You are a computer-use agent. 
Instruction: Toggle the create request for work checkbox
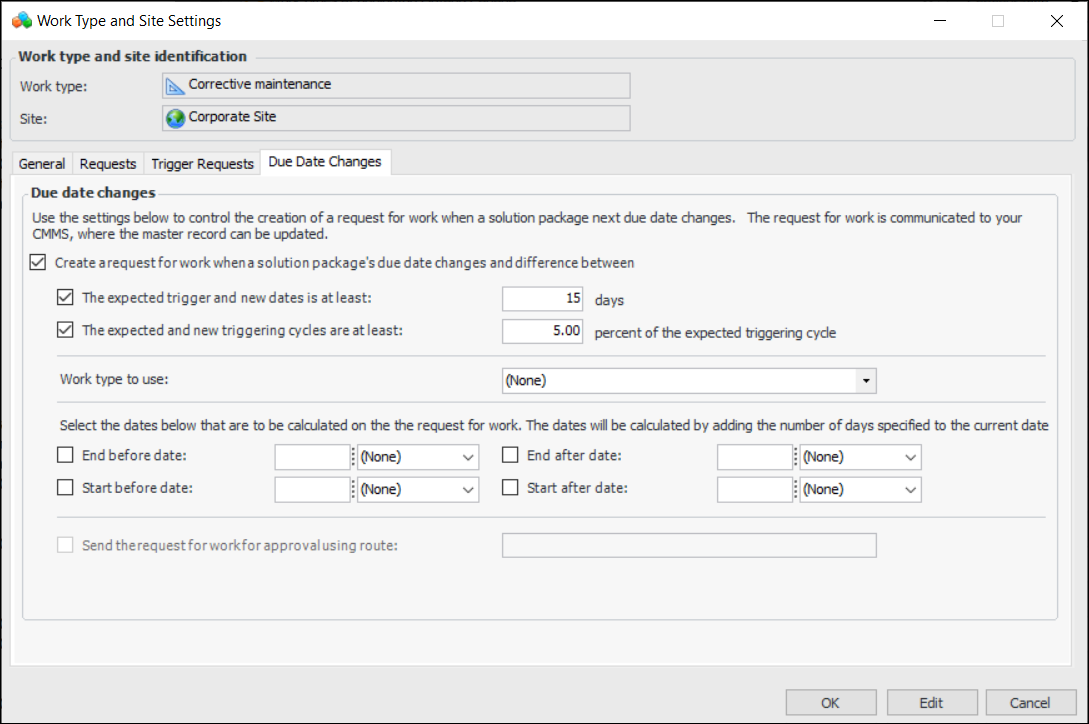(38, 263)
